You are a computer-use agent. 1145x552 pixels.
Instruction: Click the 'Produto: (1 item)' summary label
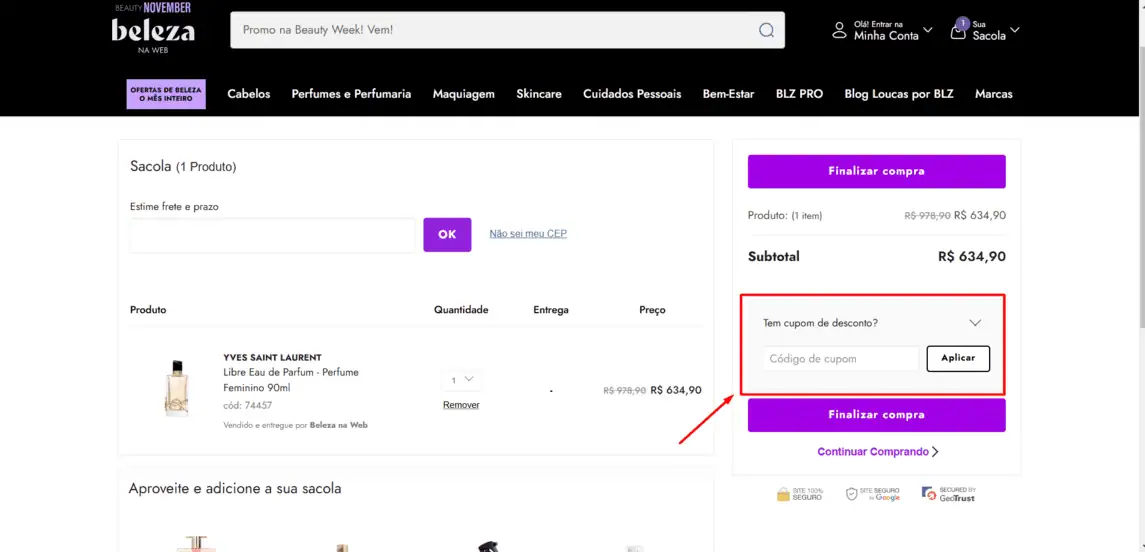(785, 215)
